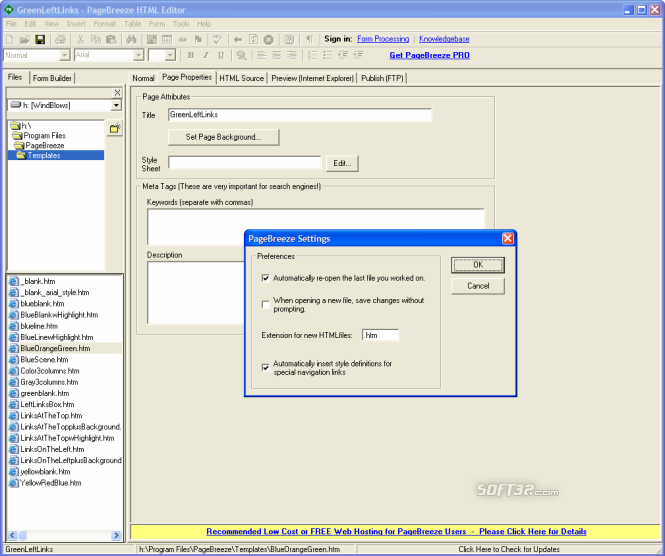Click the Align Left icon
Viewport: 665px width, 556px height.
coord(262,55)
